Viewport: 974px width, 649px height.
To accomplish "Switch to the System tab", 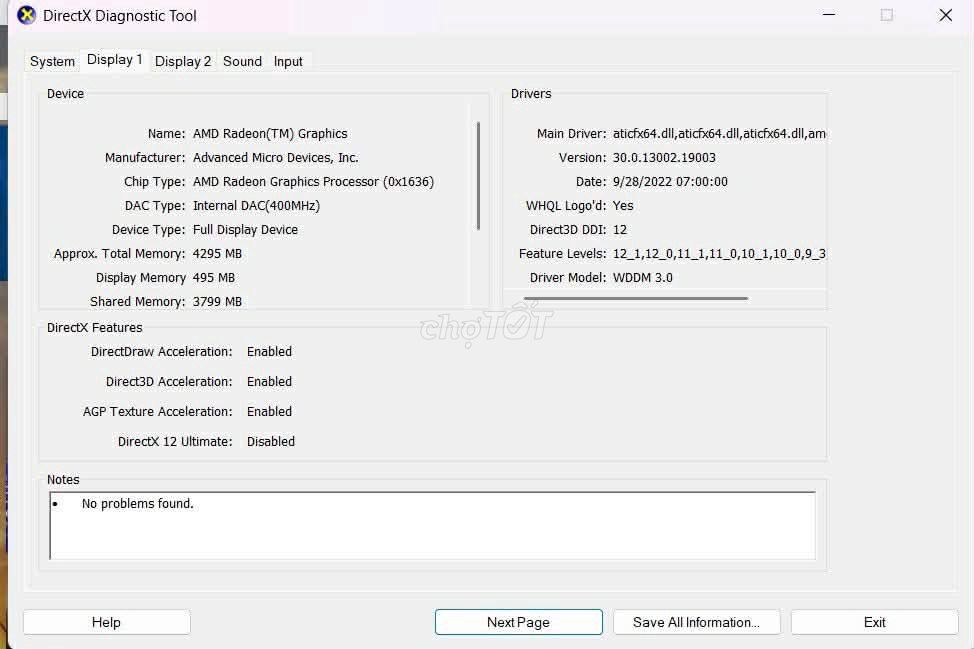I will (x=51, y=61).
